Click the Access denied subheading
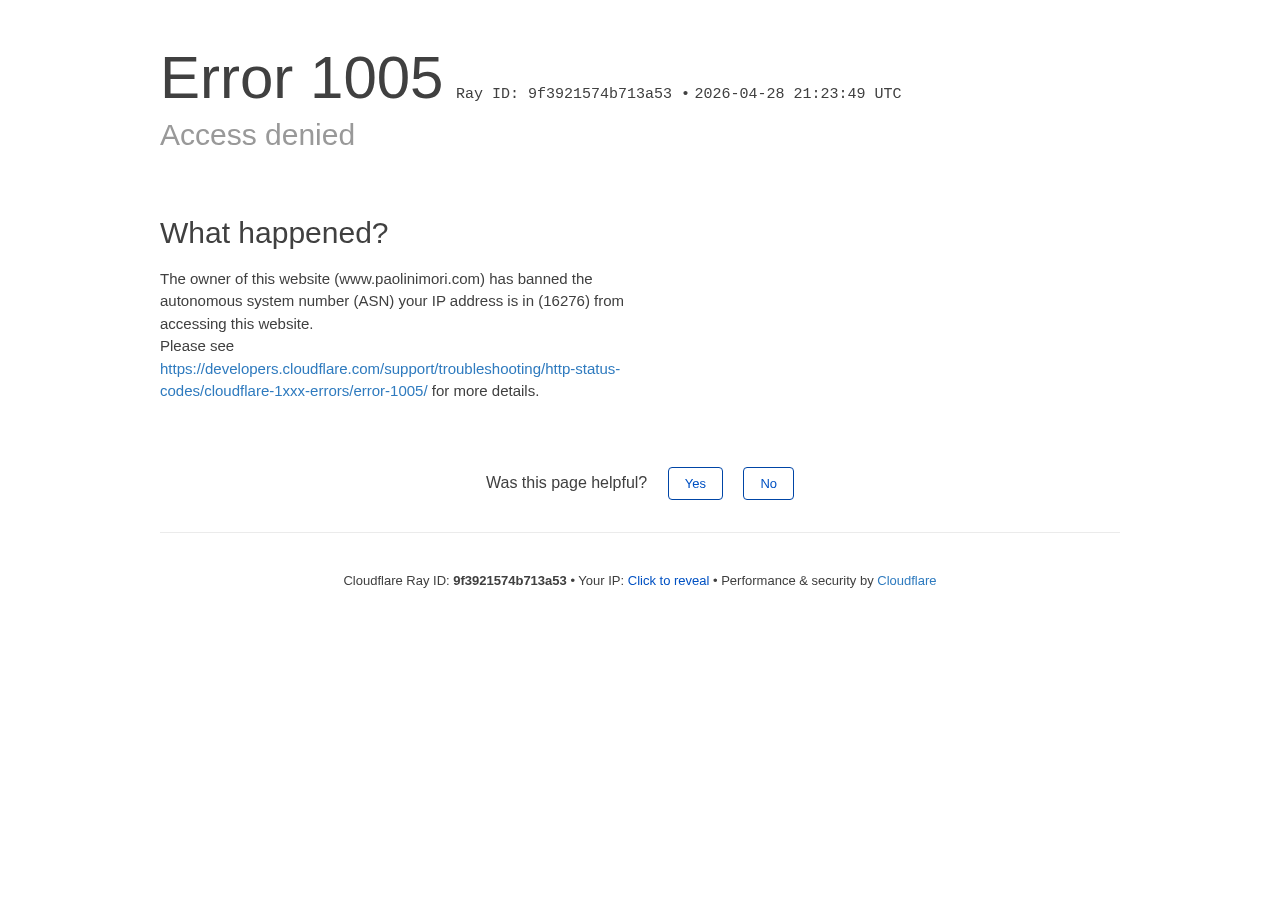Screen dimensions: 1280x900 click(x=257, y=135)
